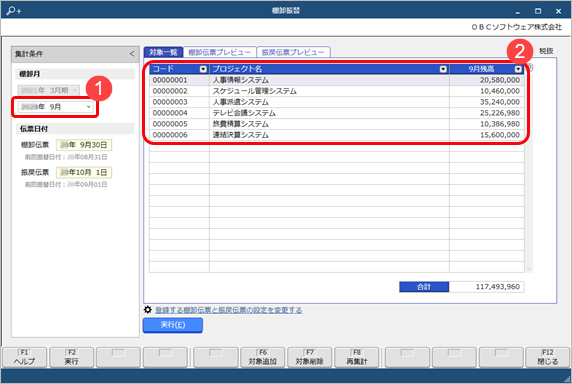Select row 00000002 スケジュール管理システム
572x384 pixels.
[336, 91]
